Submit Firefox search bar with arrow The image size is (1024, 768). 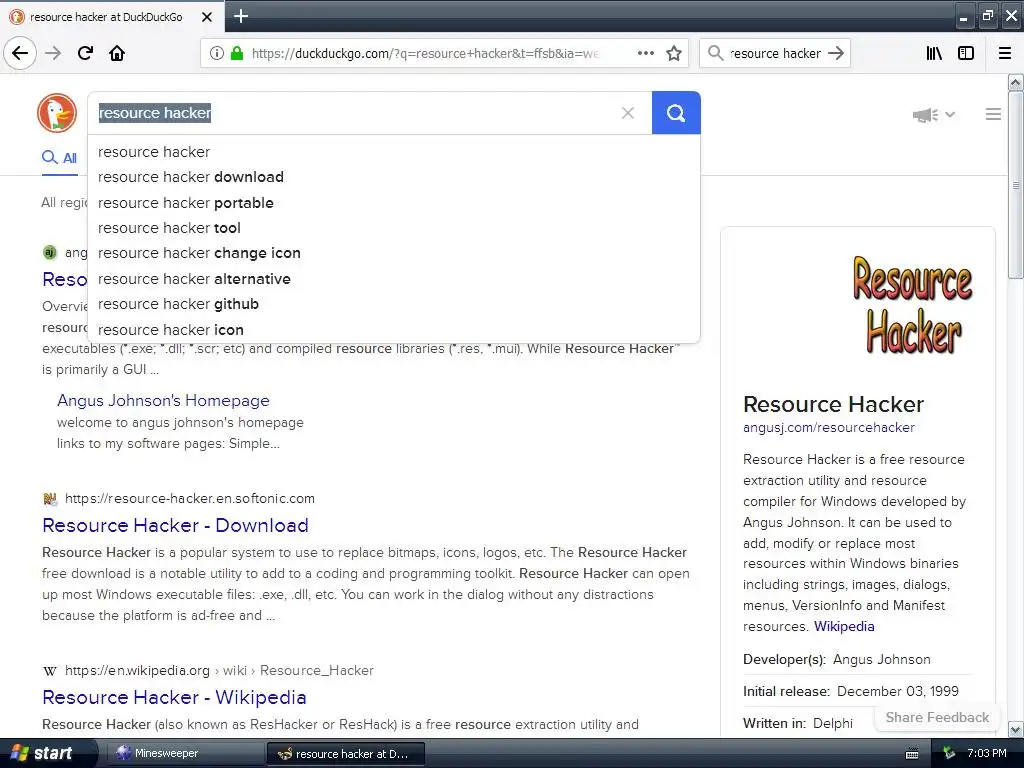coord(836,53)
